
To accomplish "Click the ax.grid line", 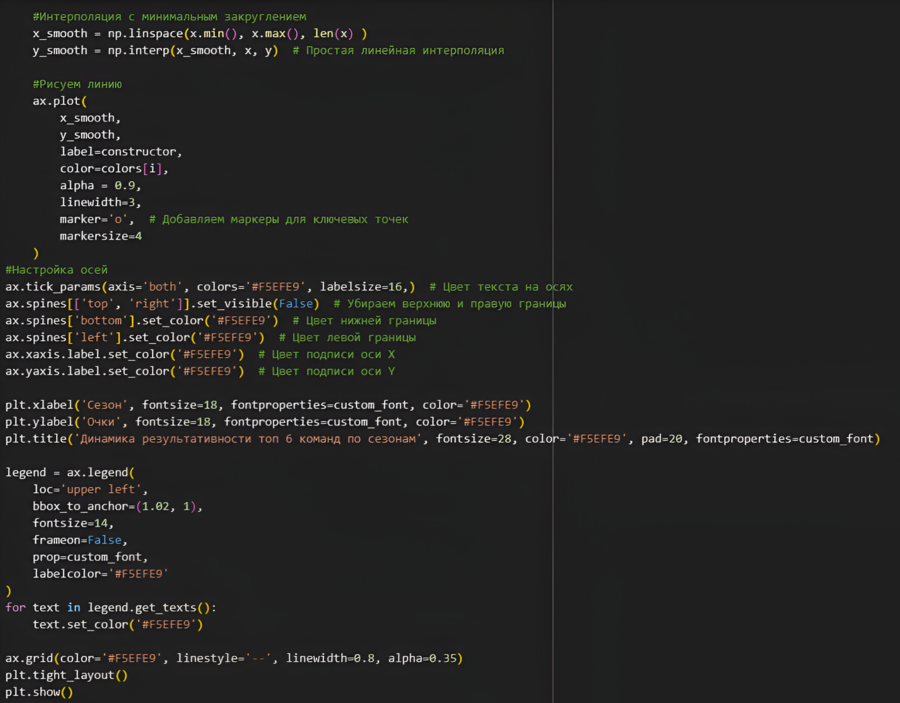I will (x=234, y=658).
